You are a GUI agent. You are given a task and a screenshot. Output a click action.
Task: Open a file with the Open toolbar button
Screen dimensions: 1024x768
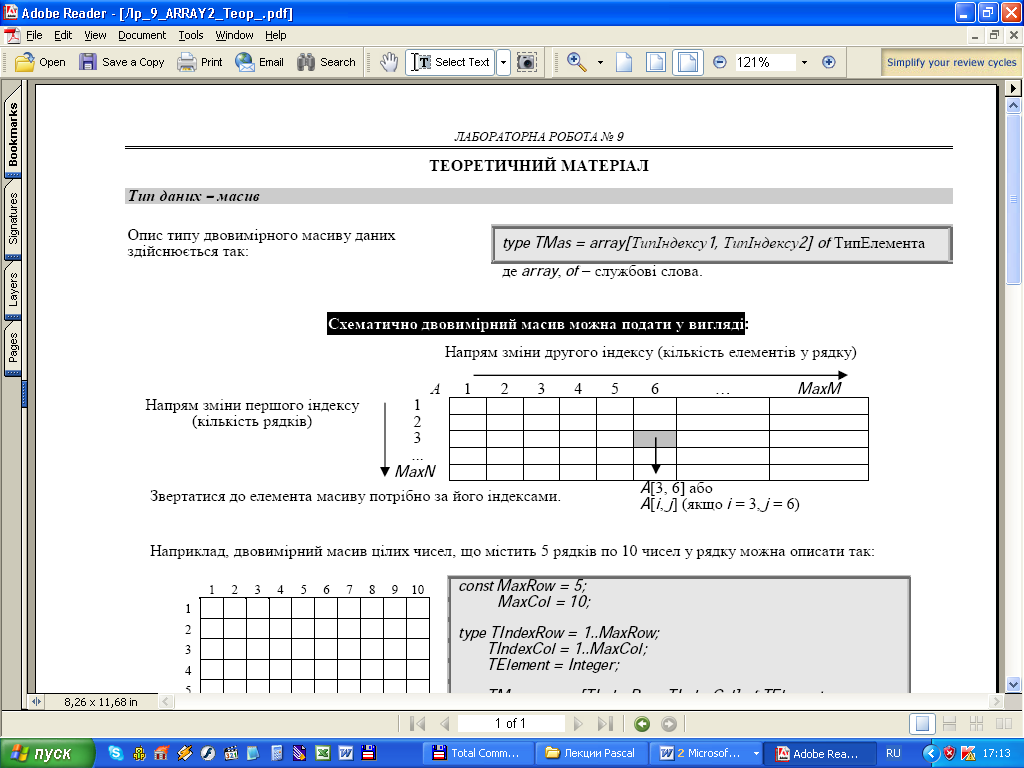tap(40, 62)
